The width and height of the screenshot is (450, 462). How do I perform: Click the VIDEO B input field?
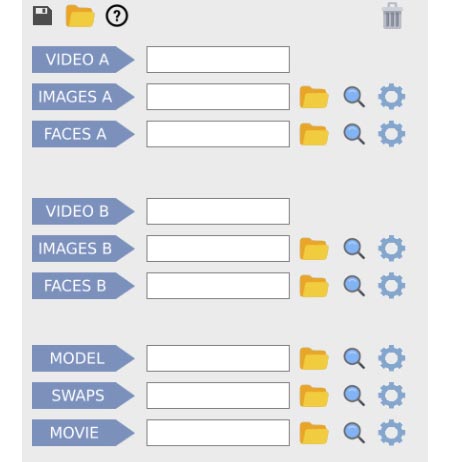[x=218, y=211]
